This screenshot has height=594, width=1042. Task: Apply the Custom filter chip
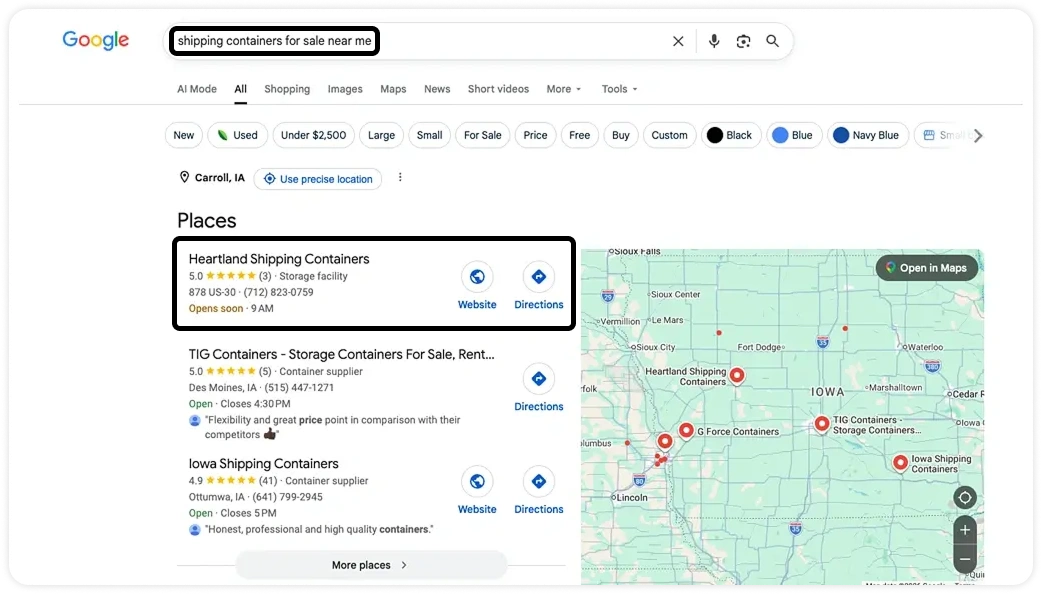pyautogui.click(x=669, y=136)
